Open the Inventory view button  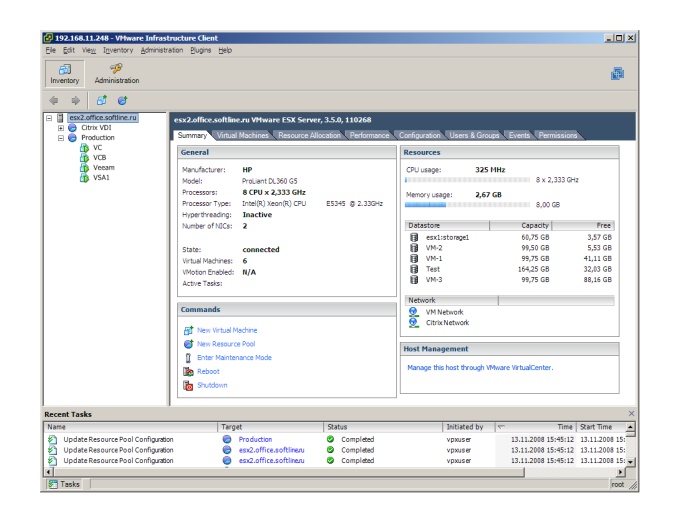click(x=65, y=74)
